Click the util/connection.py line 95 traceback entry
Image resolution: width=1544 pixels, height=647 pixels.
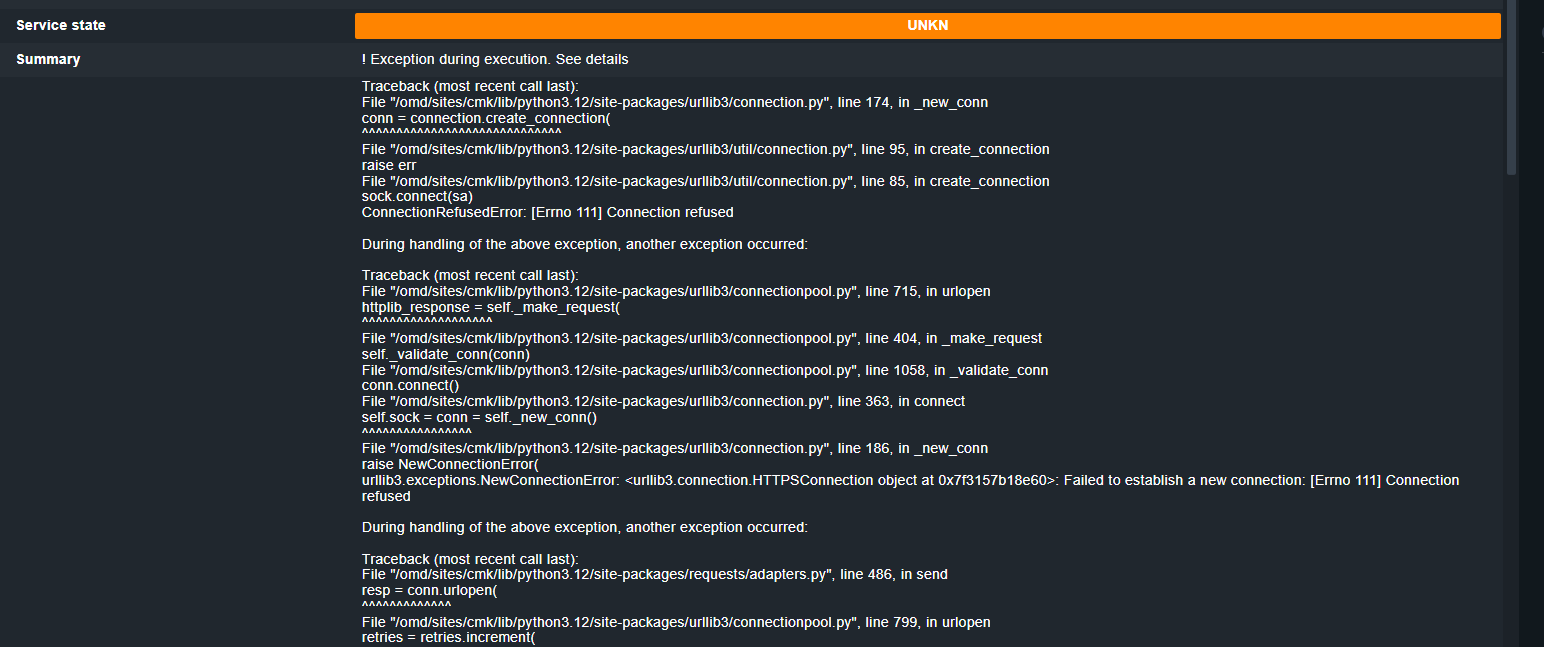click(705, 149)
